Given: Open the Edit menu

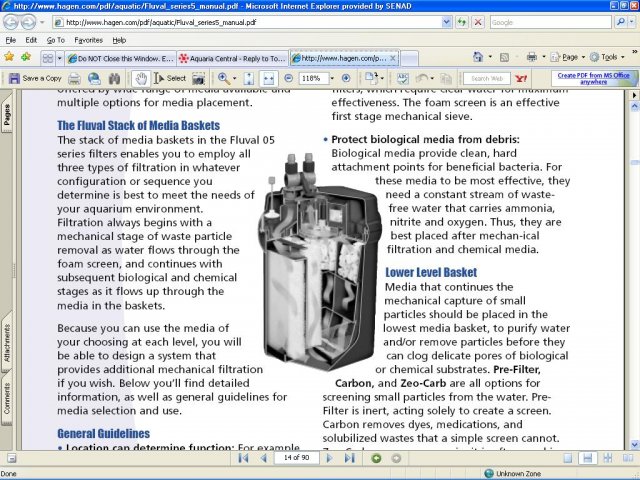Looking at the screenshot, I should tap(31, 40).
